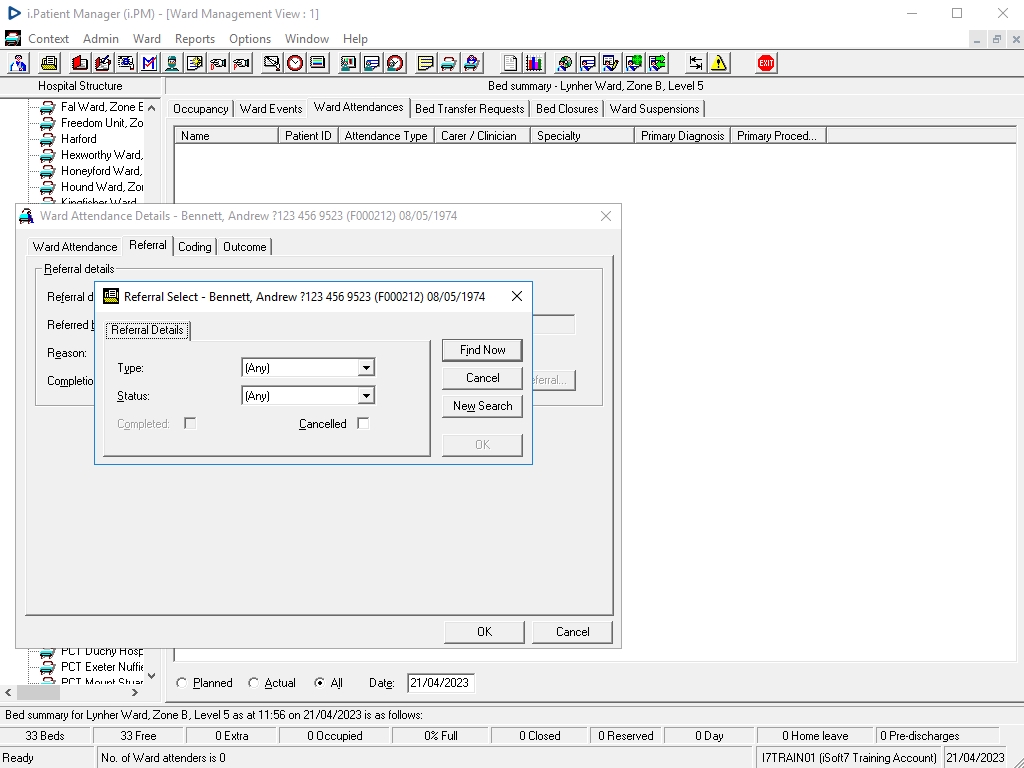The height and width of the screenshot is (768, 1024).
Task: Open the Ward menu
Action: 147,39
